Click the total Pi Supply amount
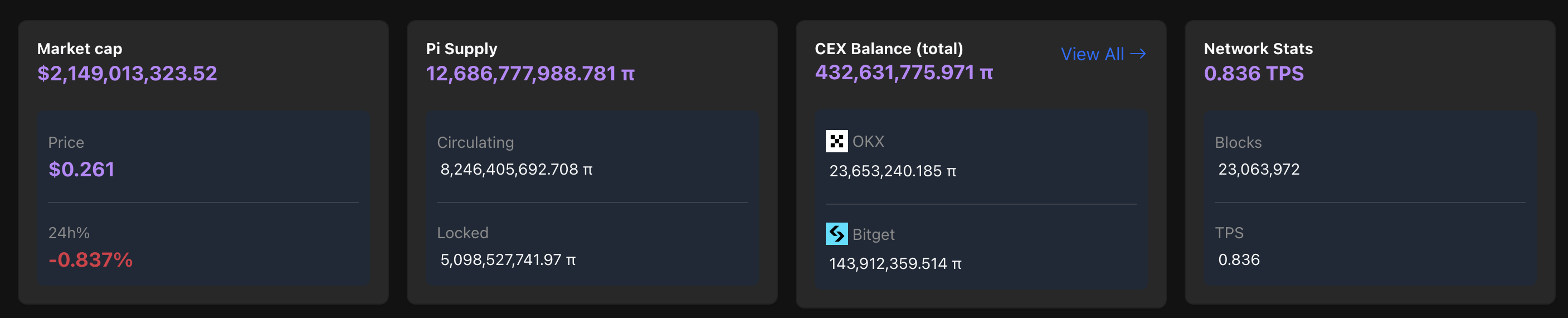This screenshot has width=1568, height=318. point(529,74)
